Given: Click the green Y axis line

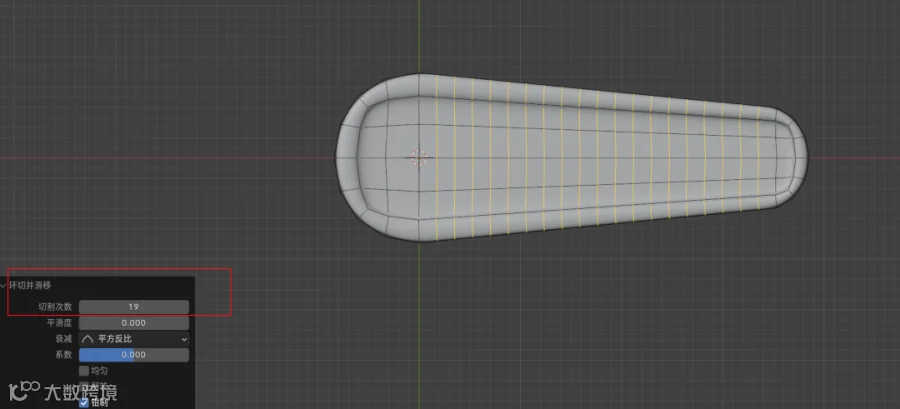Looking at the screenshot, I should (x=419, y=34).
